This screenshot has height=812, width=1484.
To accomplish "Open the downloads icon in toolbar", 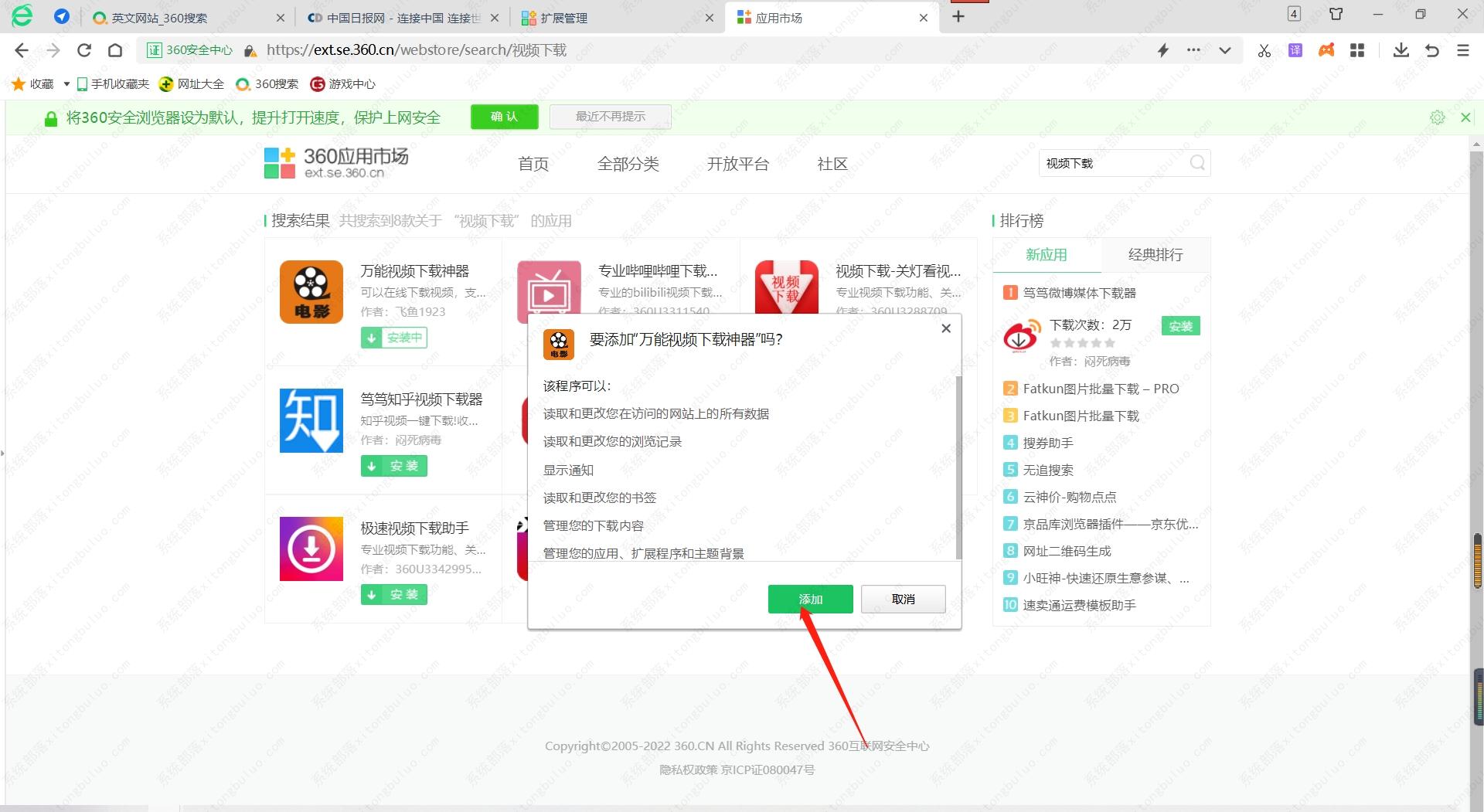I will pyautogui.click(x=1401, y=50).
